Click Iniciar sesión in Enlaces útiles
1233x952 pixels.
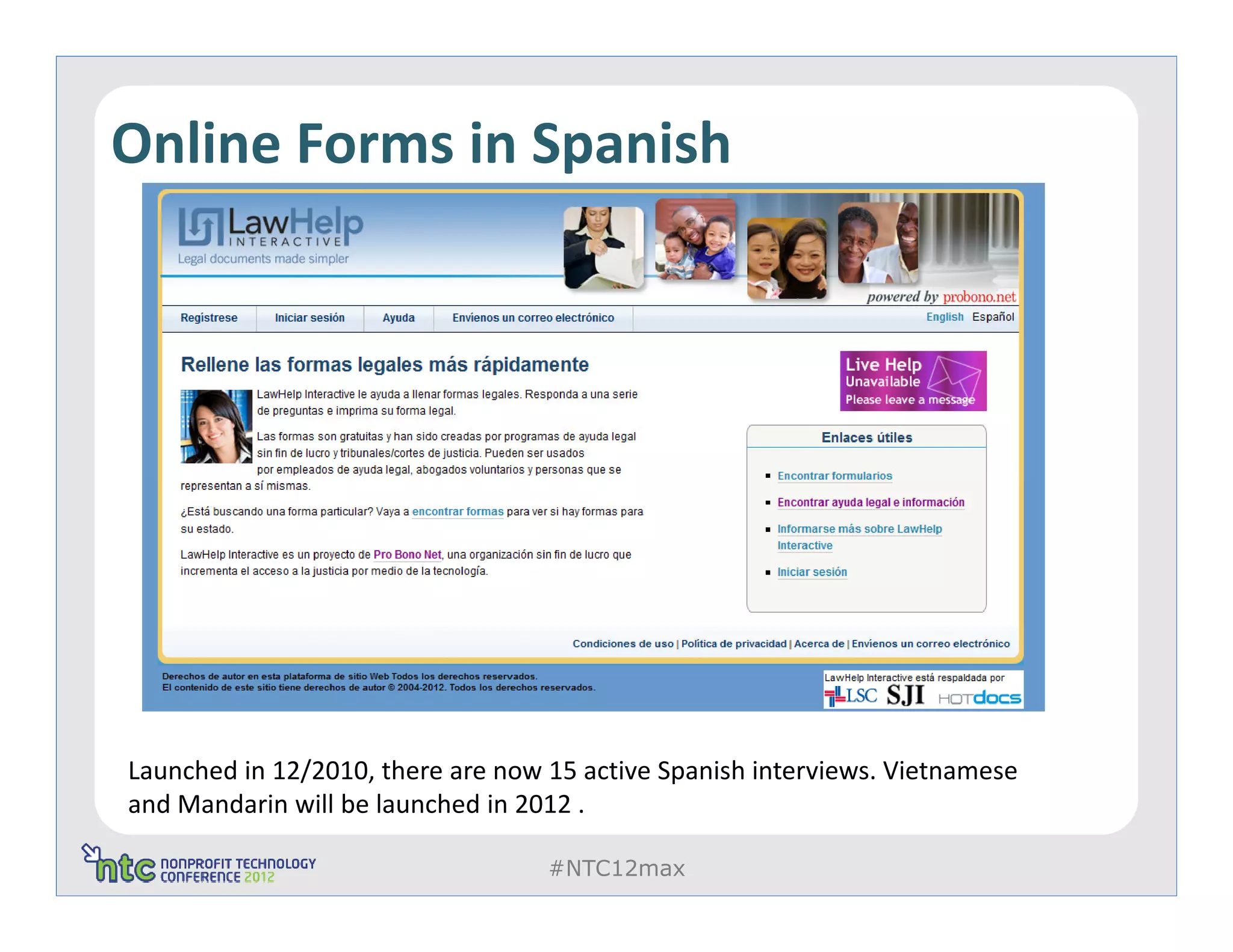(x=812, y=572)
